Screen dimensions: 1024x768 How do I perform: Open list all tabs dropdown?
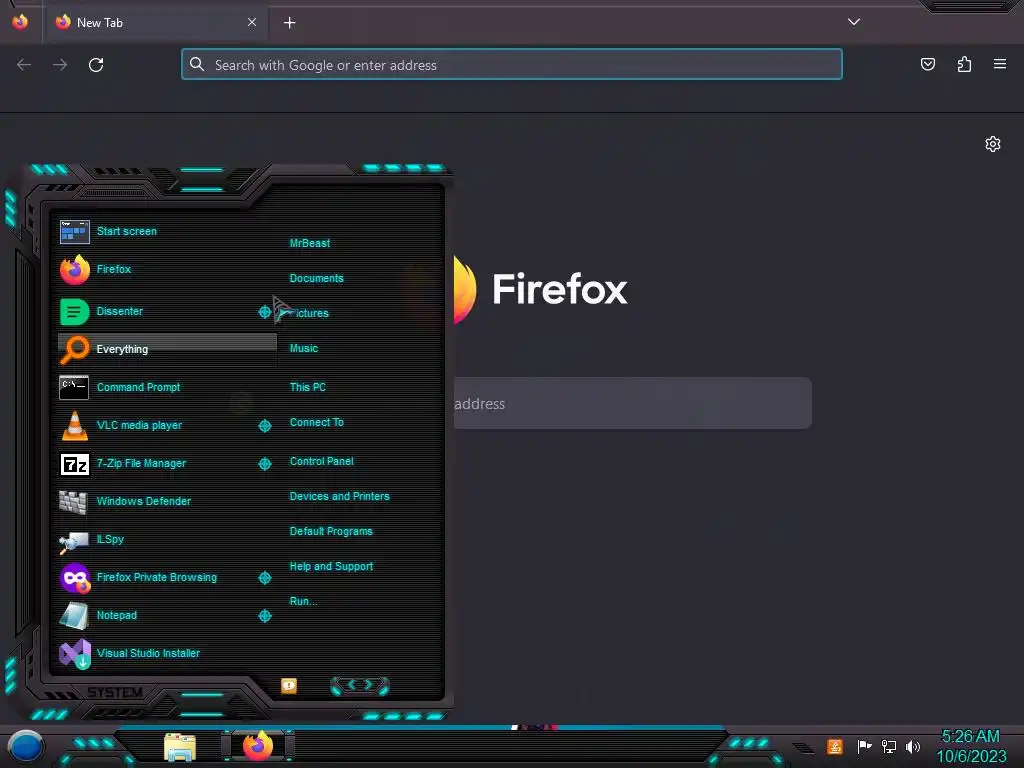pos(854,22)
